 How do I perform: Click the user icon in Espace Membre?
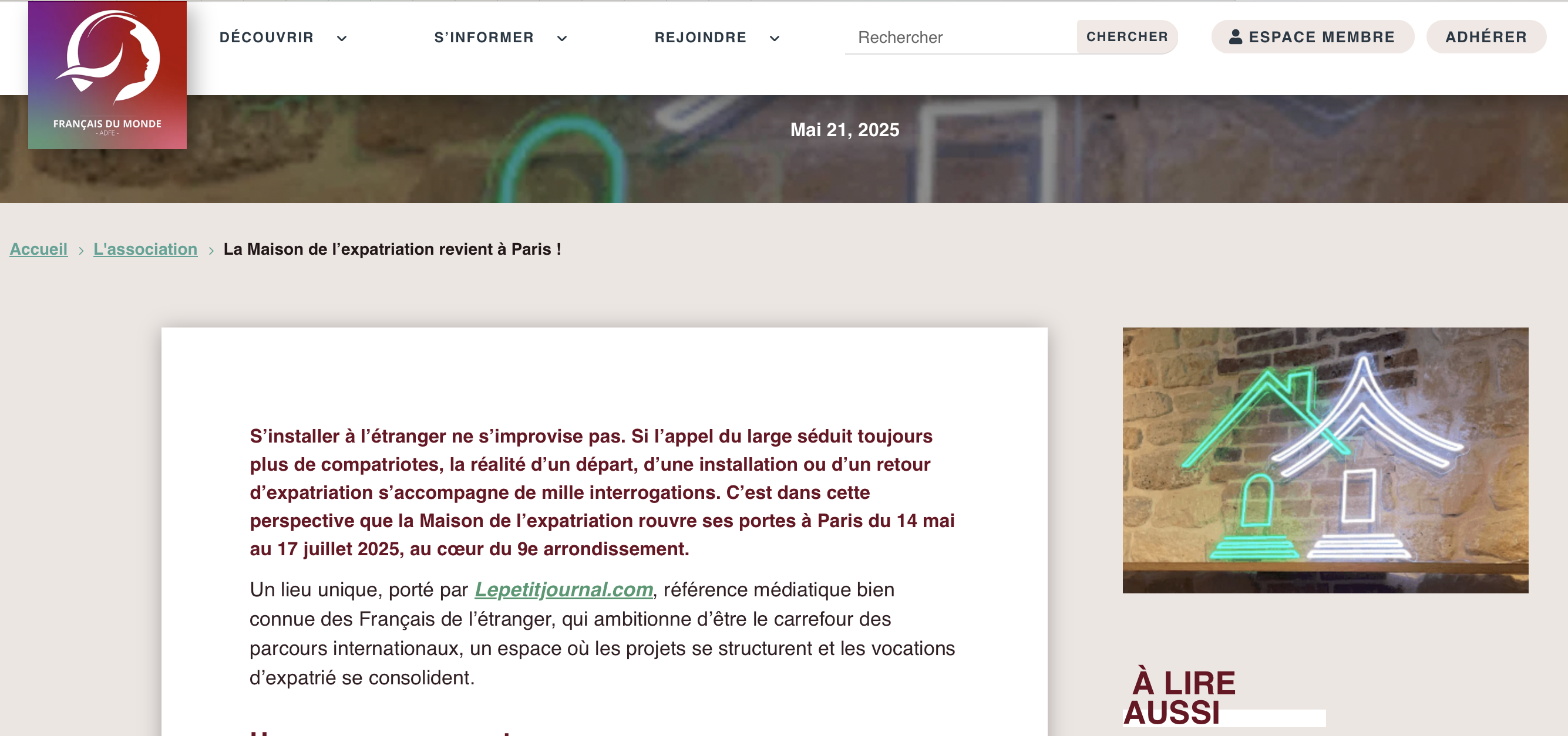coord(1235,37)
